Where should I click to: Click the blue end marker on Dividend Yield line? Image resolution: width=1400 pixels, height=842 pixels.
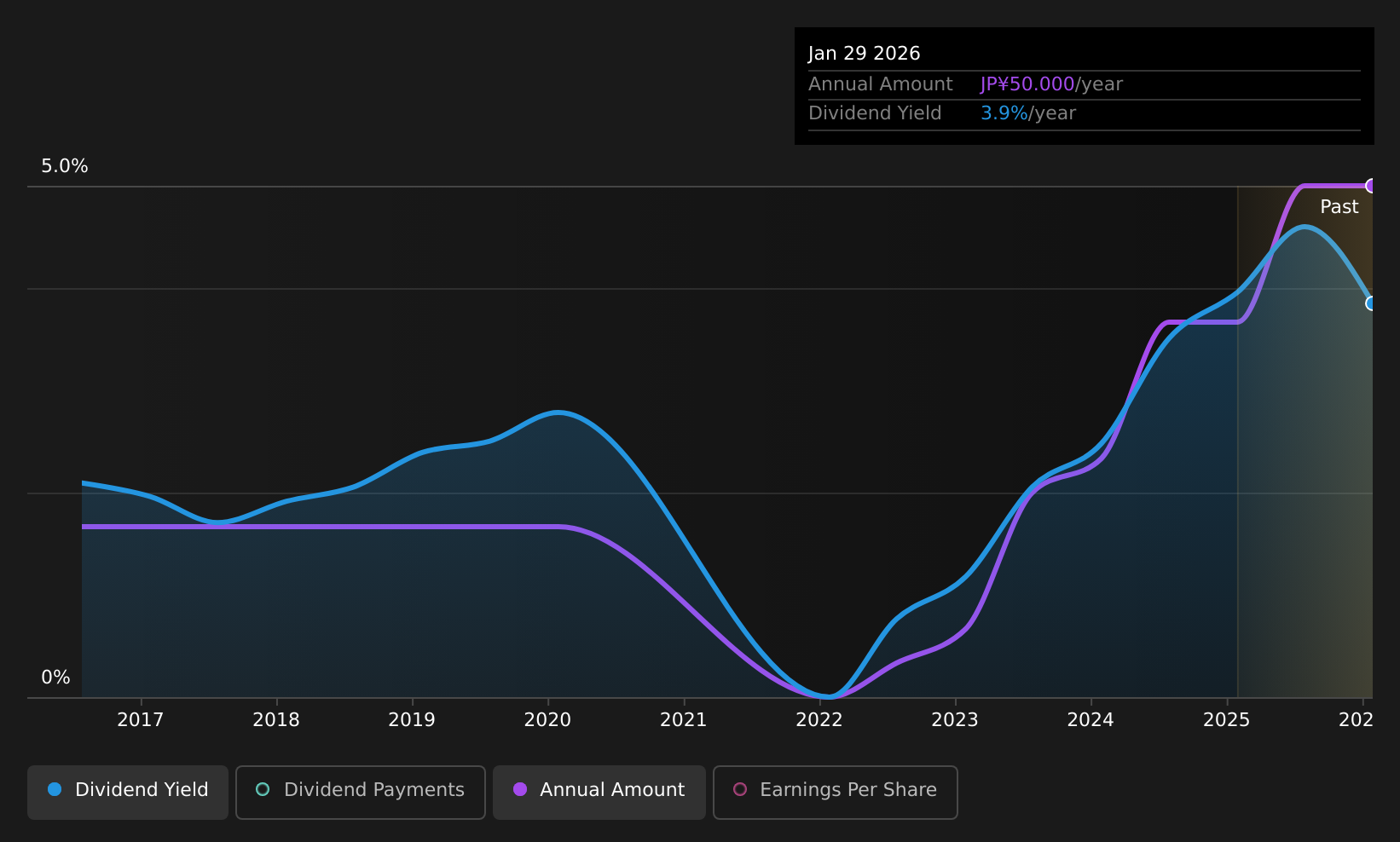tap(1371, 303)
